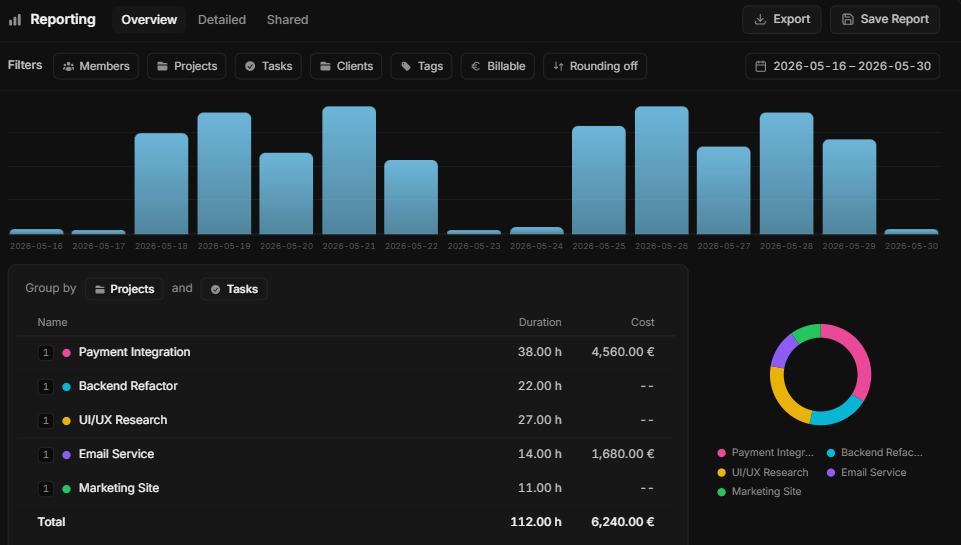
Task: Click the UI/UX Research legend entry
Action: click(x=763, y=472)
